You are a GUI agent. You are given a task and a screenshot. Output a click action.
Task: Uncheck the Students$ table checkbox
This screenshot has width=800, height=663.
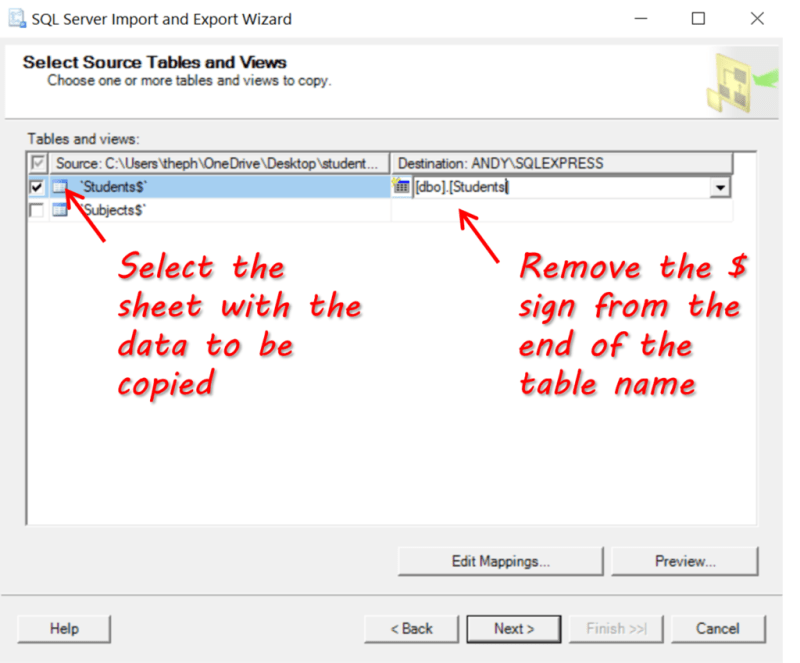coord(36,187)
